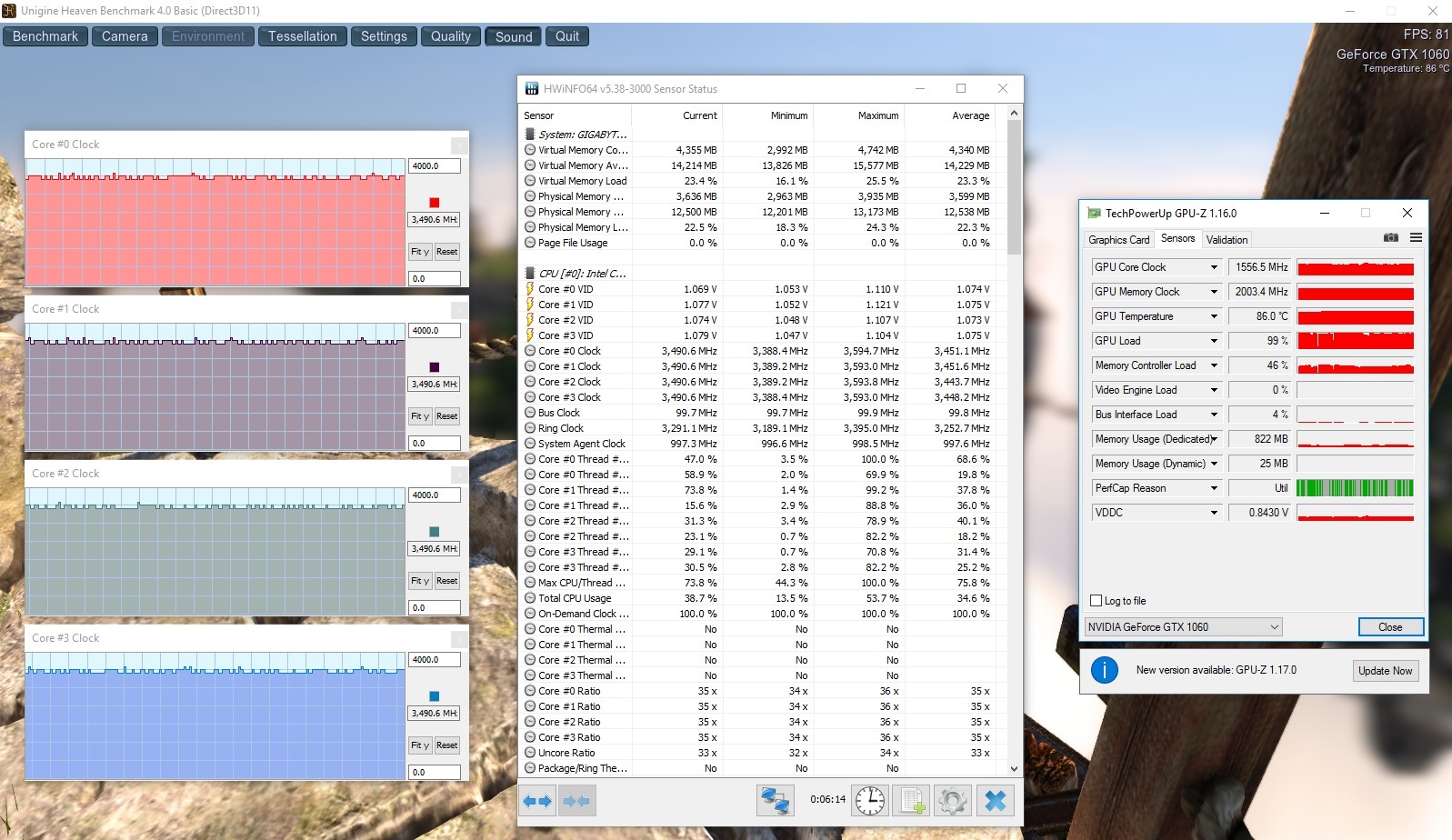Click the sensor icon beside Bus Clock
This screenshot has height=840, width=1452.
tap(530, 413)
